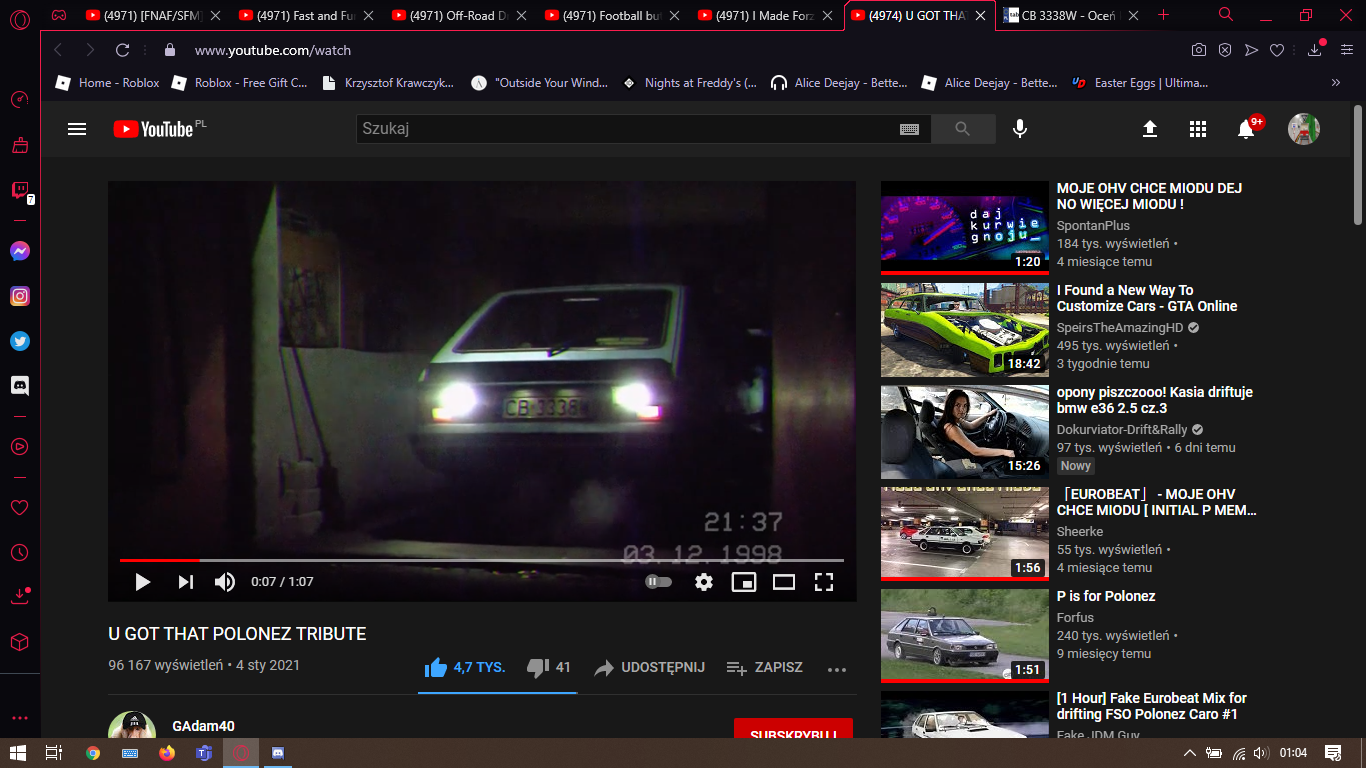The height and width of the screenshot is (768, 1366).
Task: Open video settings gear
Action: [x=704, y=582]
